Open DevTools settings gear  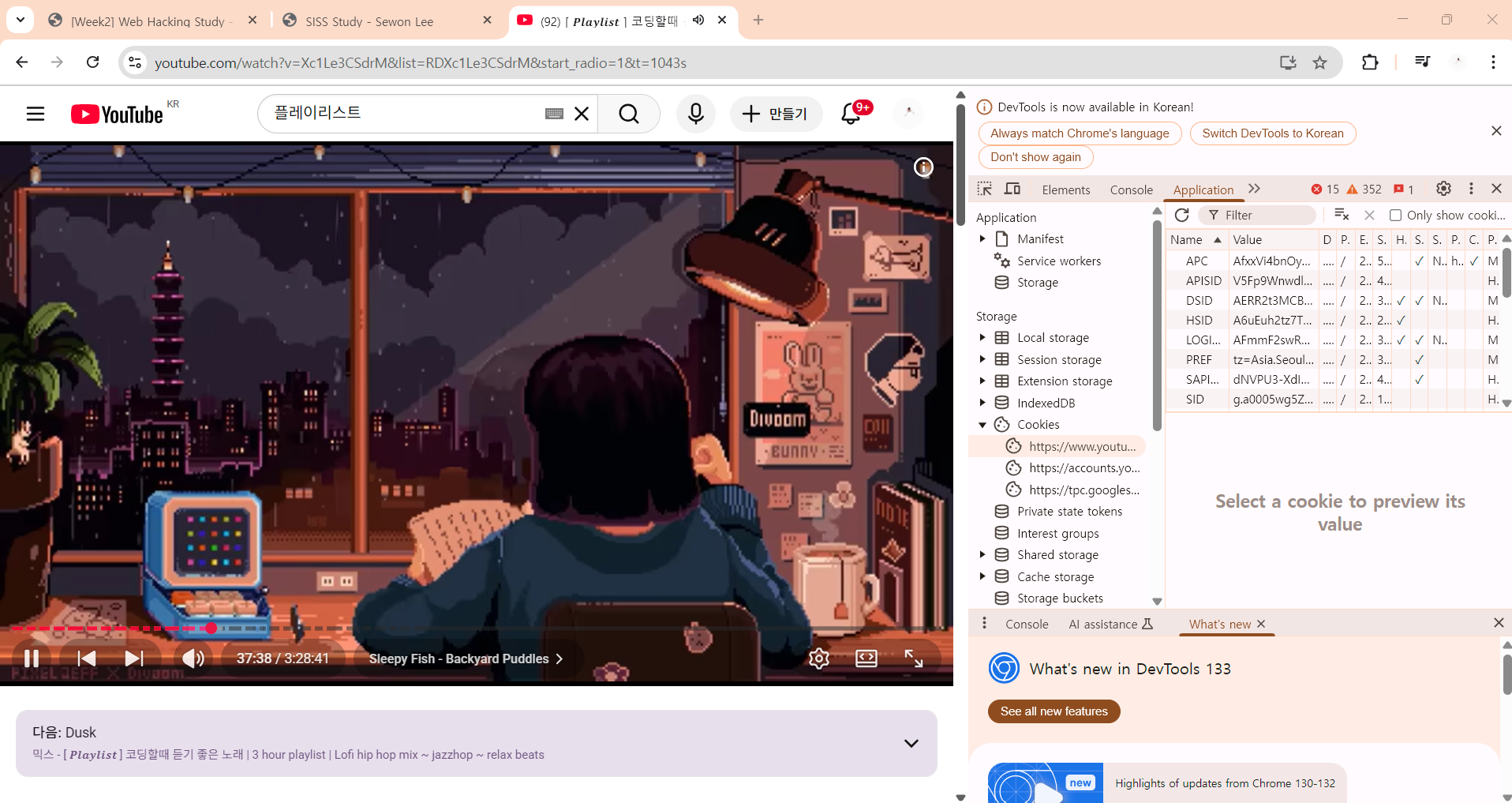pyautogui.click(x=1443, y=189)
